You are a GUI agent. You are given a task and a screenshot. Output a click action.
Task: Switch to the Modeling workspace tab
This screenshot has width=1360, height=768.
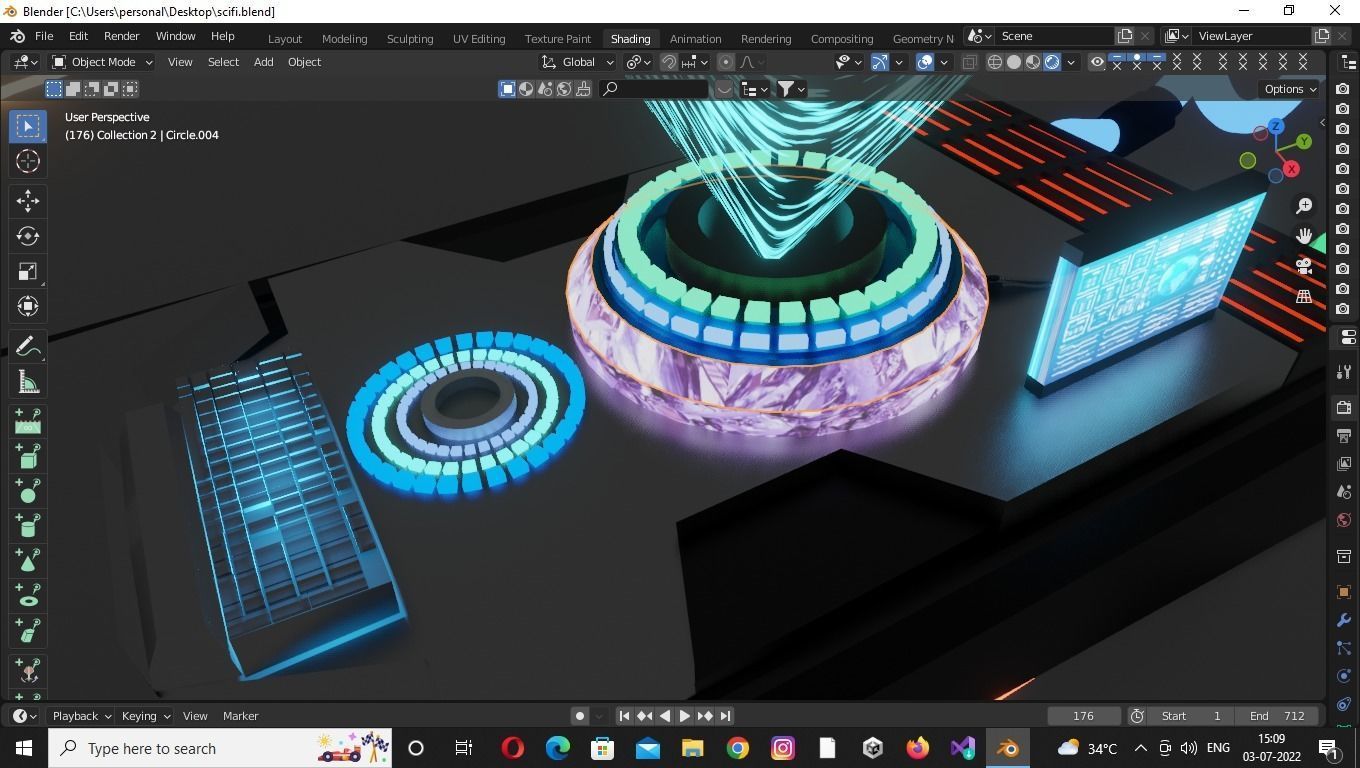pos(344,38)
